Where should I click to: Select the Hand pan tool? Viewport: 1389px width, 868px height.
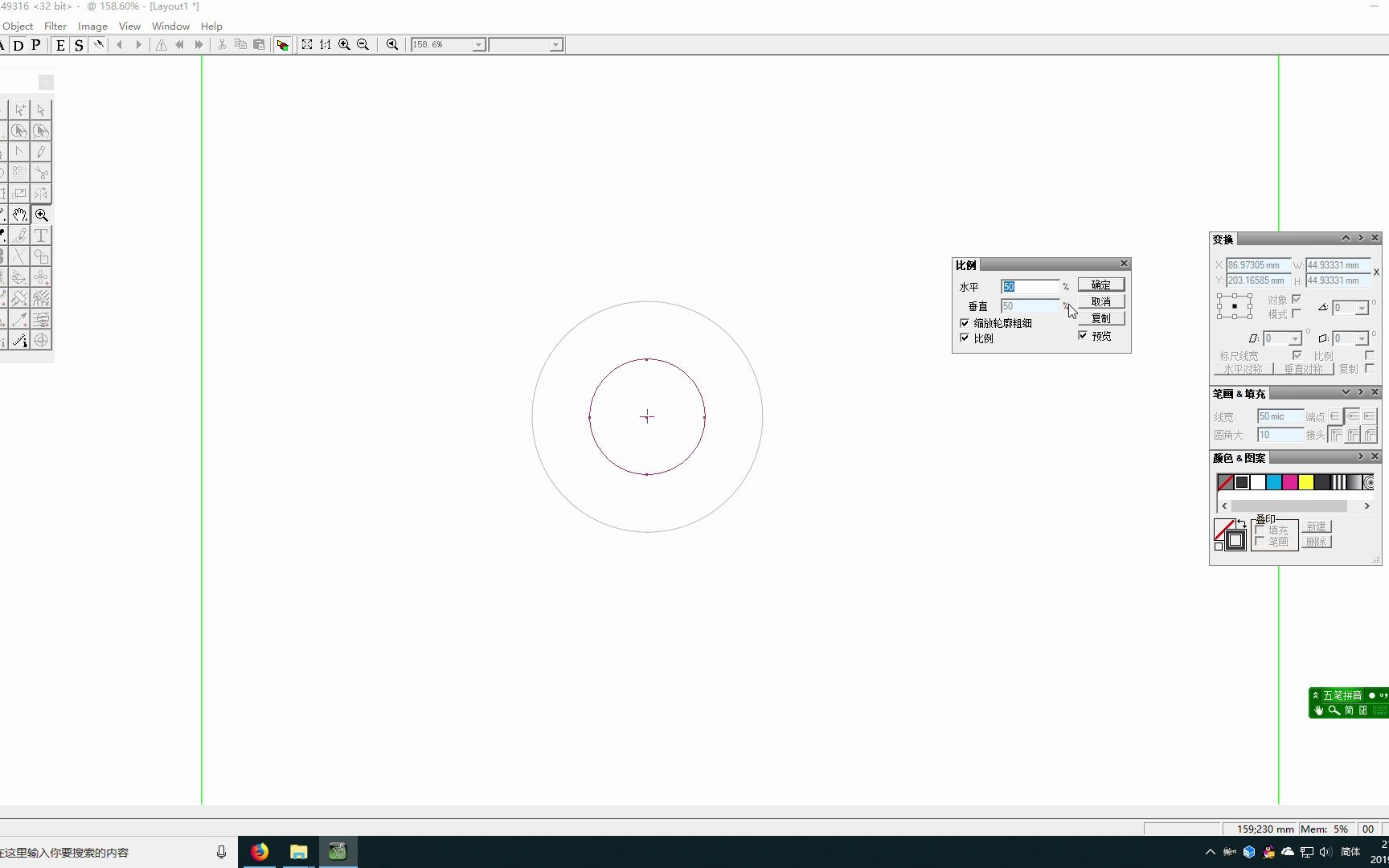pos(20,215)
